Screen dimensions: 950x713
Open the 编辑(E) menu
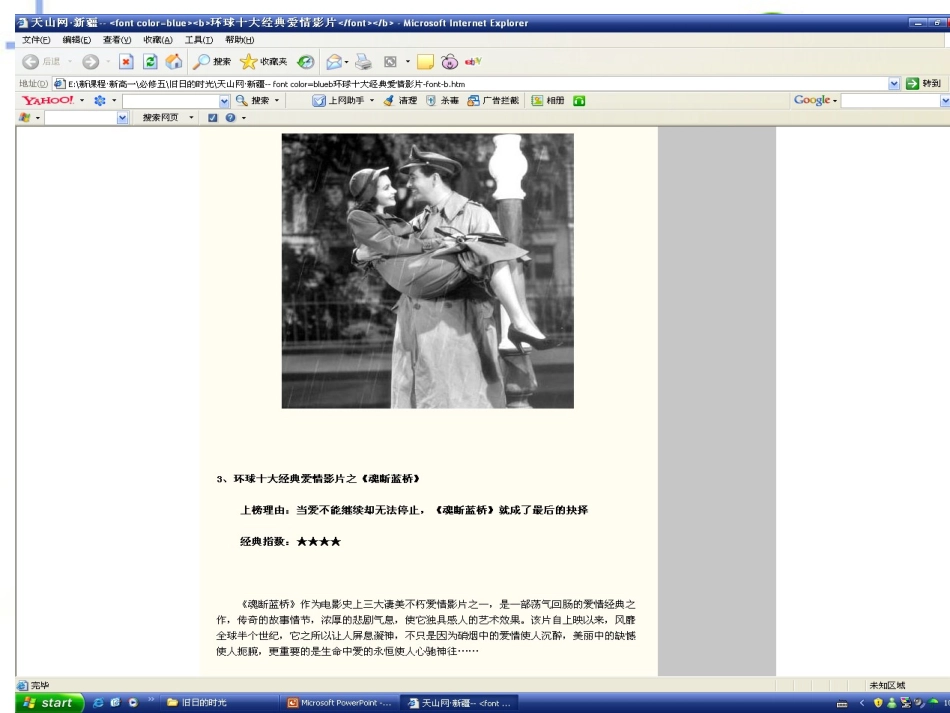pos(77,40)
